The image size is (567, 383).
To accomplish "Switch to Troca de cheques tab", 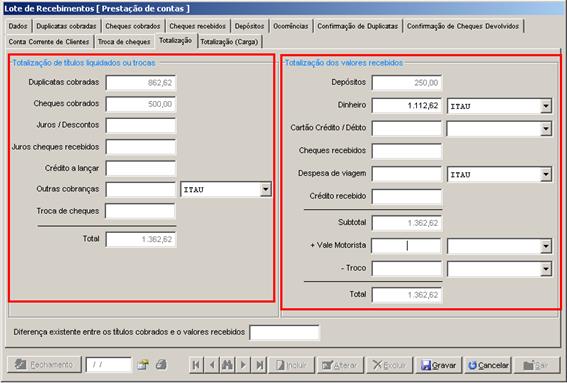I will click(124, 42).
